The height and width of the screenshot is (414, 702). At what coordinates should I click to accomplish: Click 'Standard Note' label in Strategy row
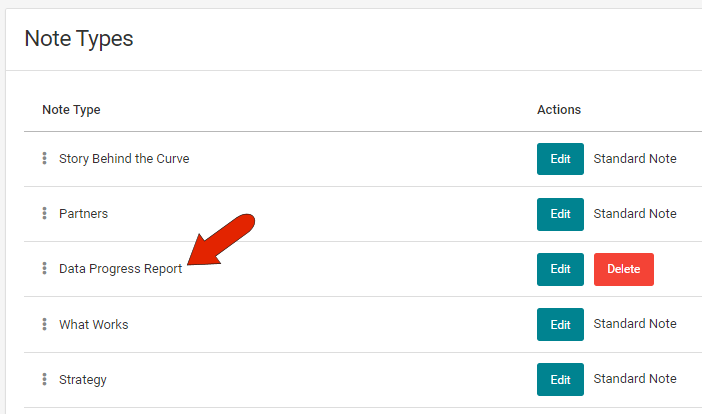pyautogui.click(x=635, y=379)
